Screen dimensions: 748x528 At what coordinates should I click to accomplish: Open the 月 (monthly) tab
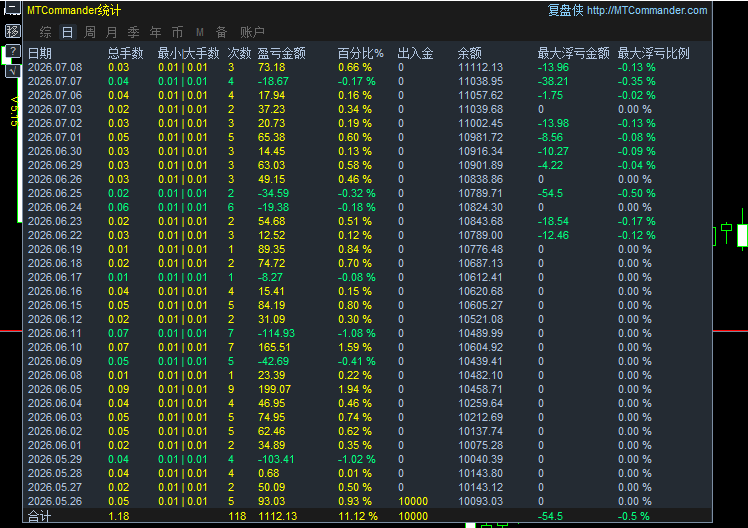111,32
